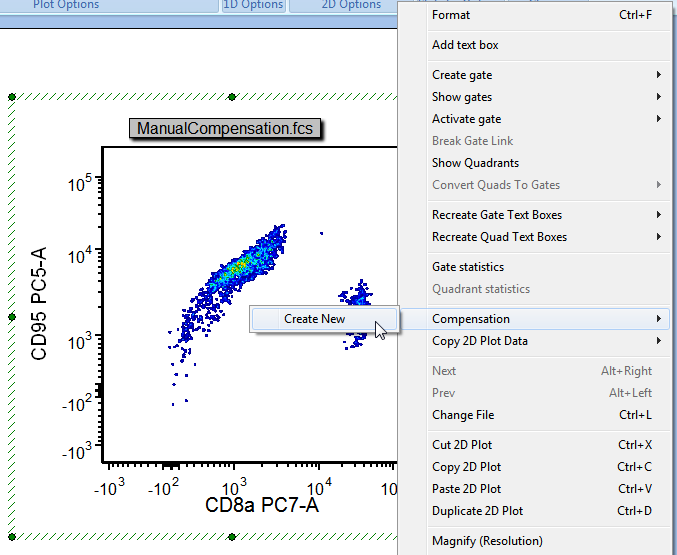Click the 2D Options ribbon group label

(351, 5)
